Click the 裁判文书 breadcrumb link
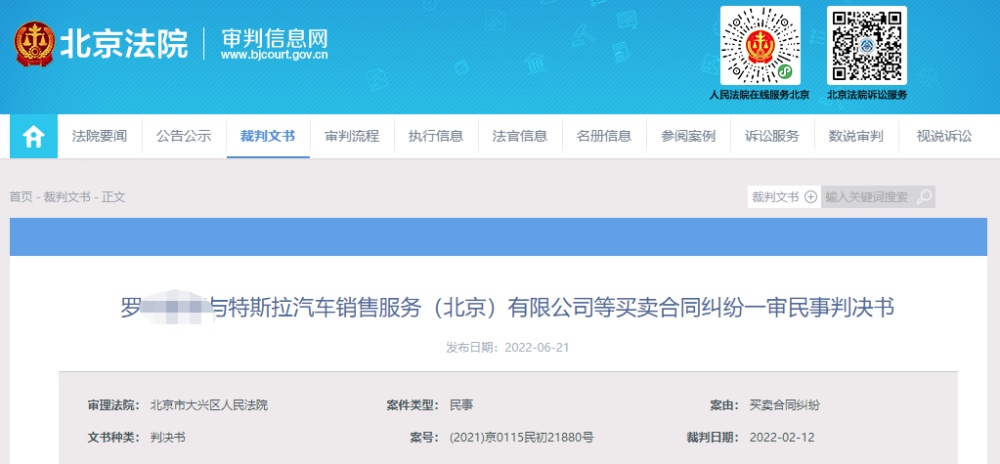Screen dimensions: 1000x464 pos(67,197)
